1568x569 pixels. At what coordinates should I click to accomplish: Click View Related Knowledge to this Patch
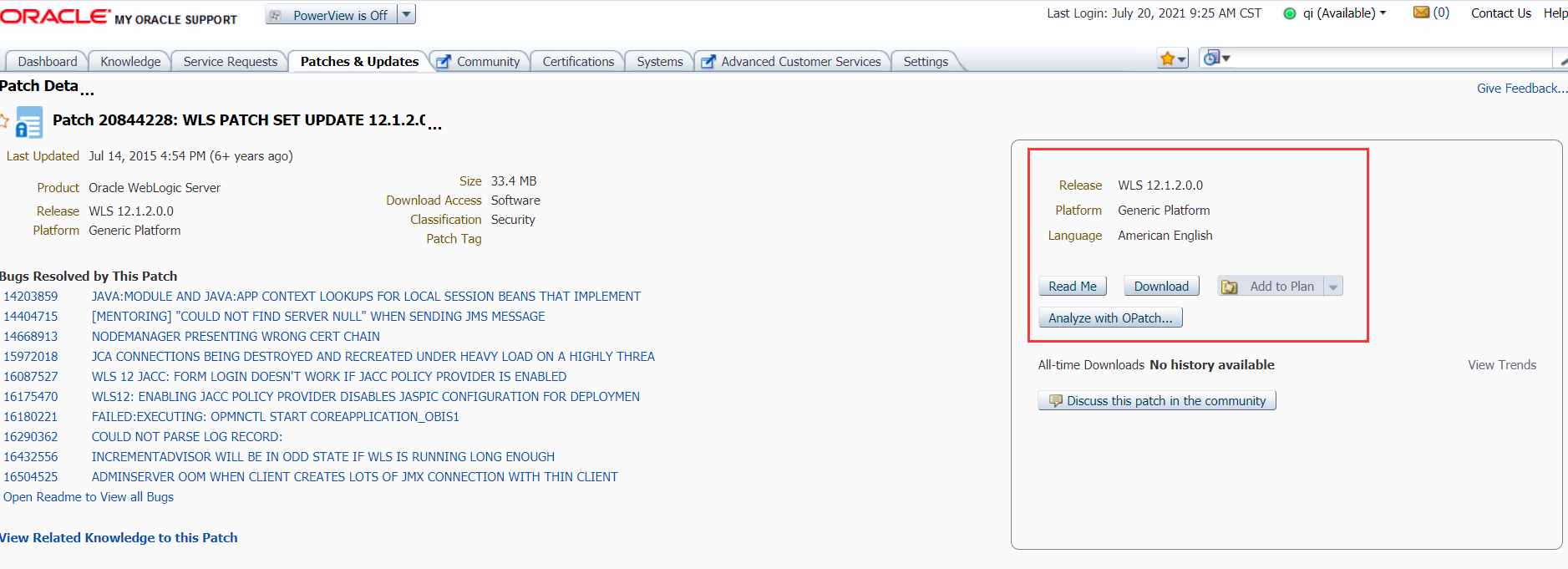(x=119, y=538)
